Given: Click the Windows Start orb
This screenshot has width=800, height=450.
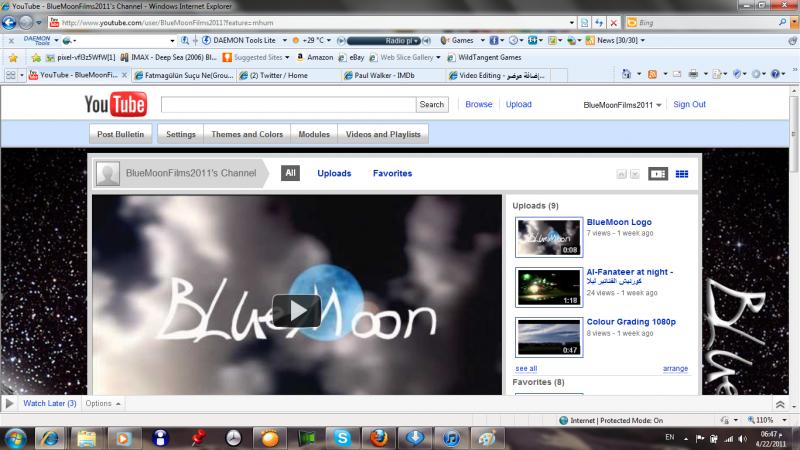Looking at the screenshot, I should 15,438.
